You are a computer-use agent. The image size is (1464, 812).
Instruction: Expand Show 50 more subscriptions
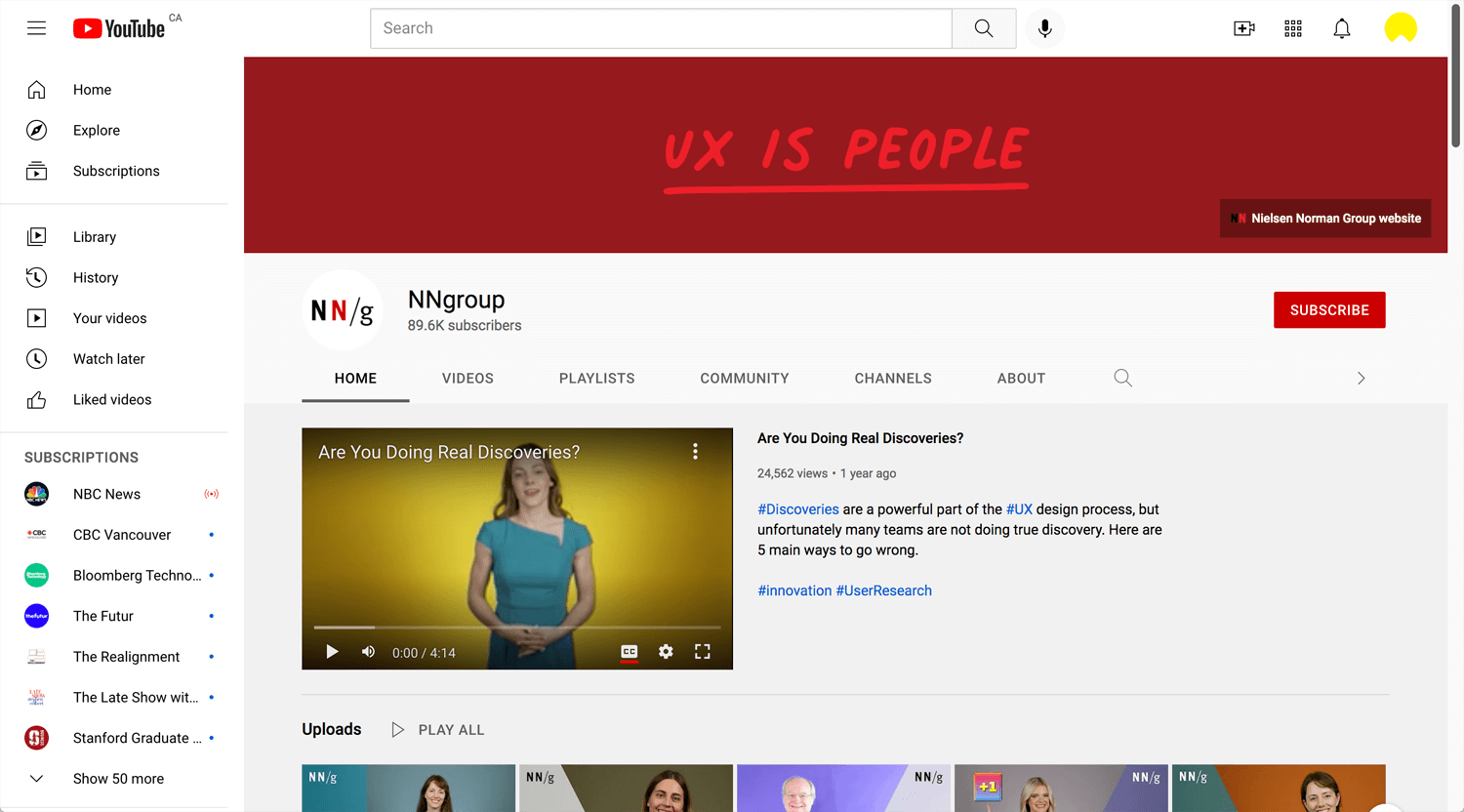tap(119, 779)
